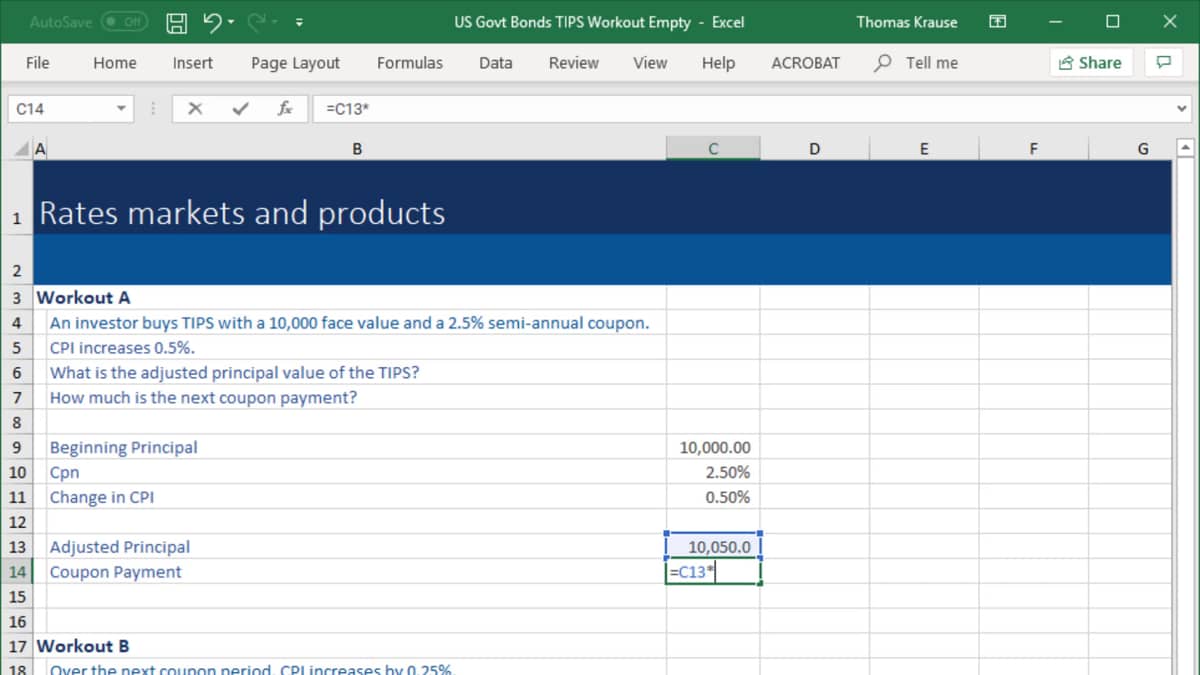Open the File menu

[37, 62]
